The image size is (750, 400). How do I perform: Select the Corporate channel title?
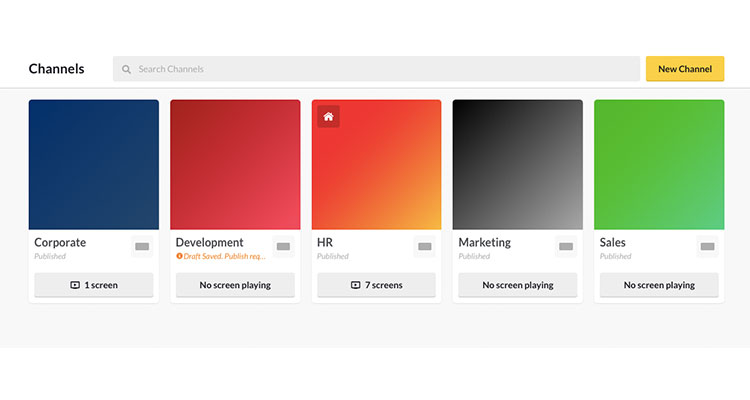[60, 243]
